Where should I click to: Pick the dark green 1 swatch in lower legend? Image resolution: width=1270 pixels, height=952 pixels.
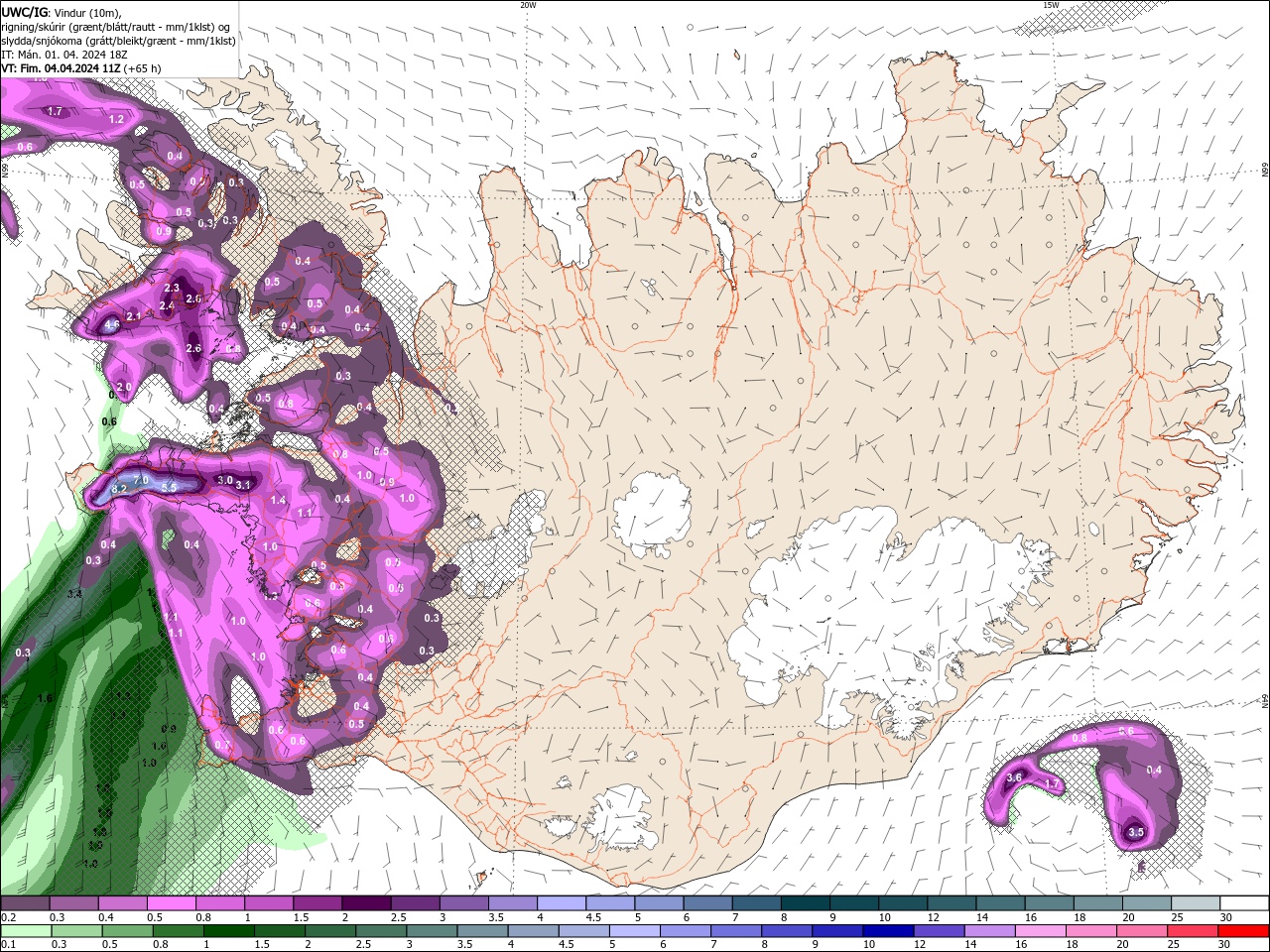click(x=228, y=931)
